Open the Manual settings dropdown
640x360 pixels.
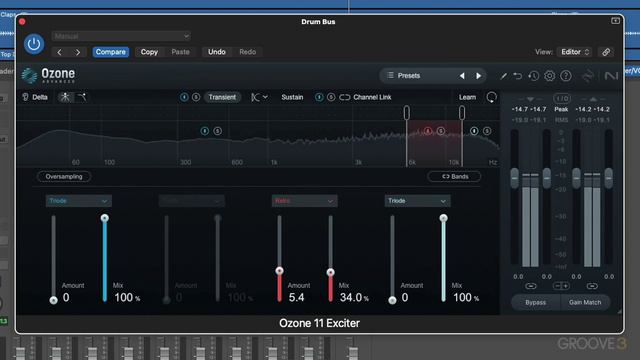121,36
